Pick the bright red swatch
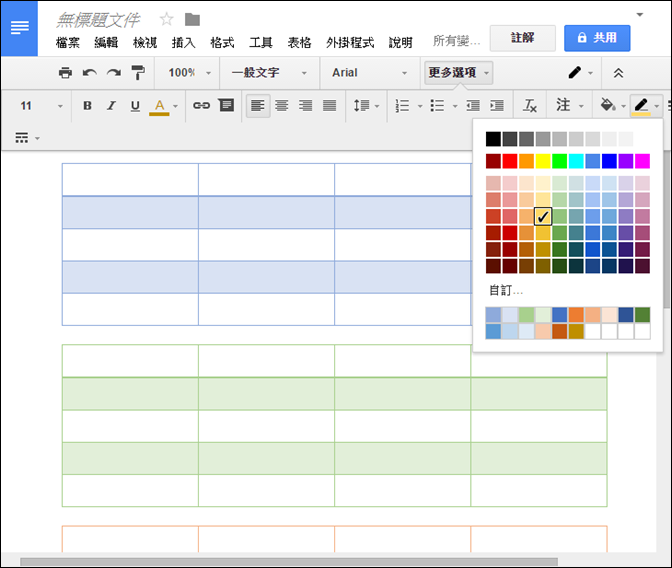This screenshot has width=672, height=568. [x=510, y=161]
